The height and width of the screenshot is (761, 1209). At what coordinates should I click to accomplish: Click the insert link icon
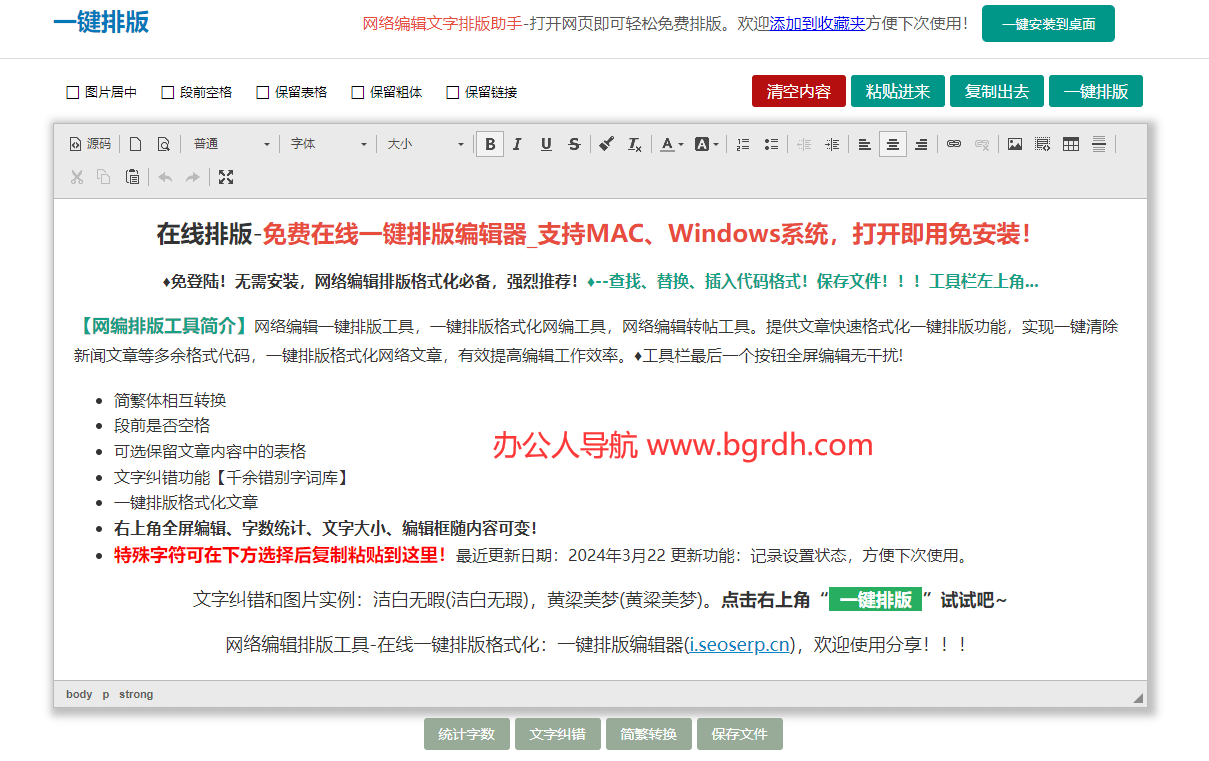point(954,144)
